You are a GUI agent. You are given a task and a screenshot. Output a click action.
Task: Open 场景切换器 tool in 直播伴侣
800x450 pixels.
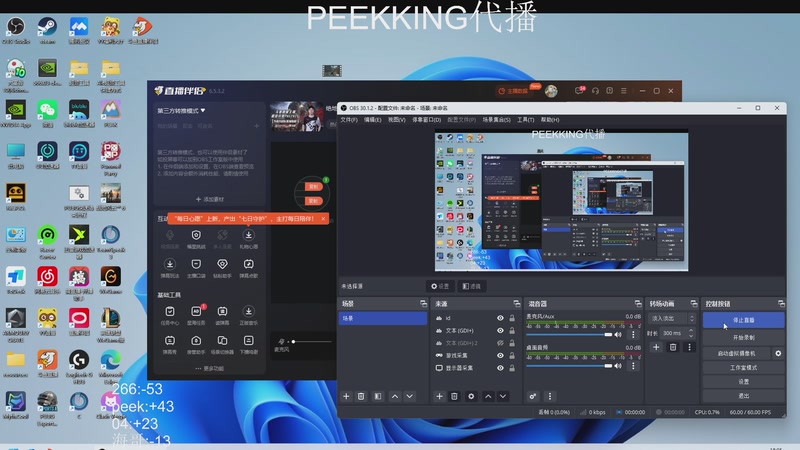tap(222, 344)
